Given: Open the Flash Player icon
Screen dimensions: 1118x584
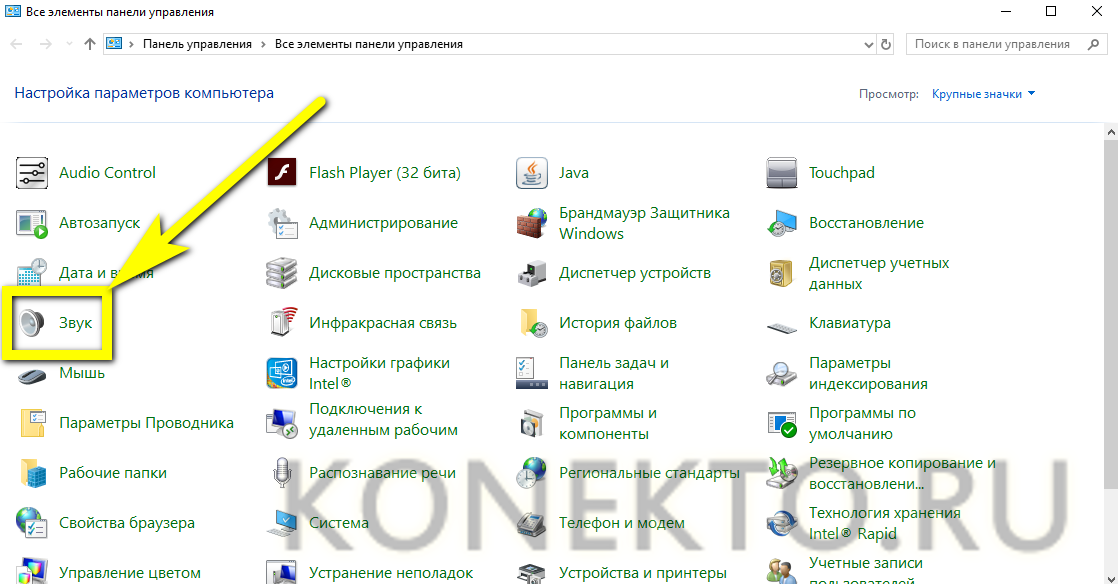Looking at the screenshot, I should point(282,173).
